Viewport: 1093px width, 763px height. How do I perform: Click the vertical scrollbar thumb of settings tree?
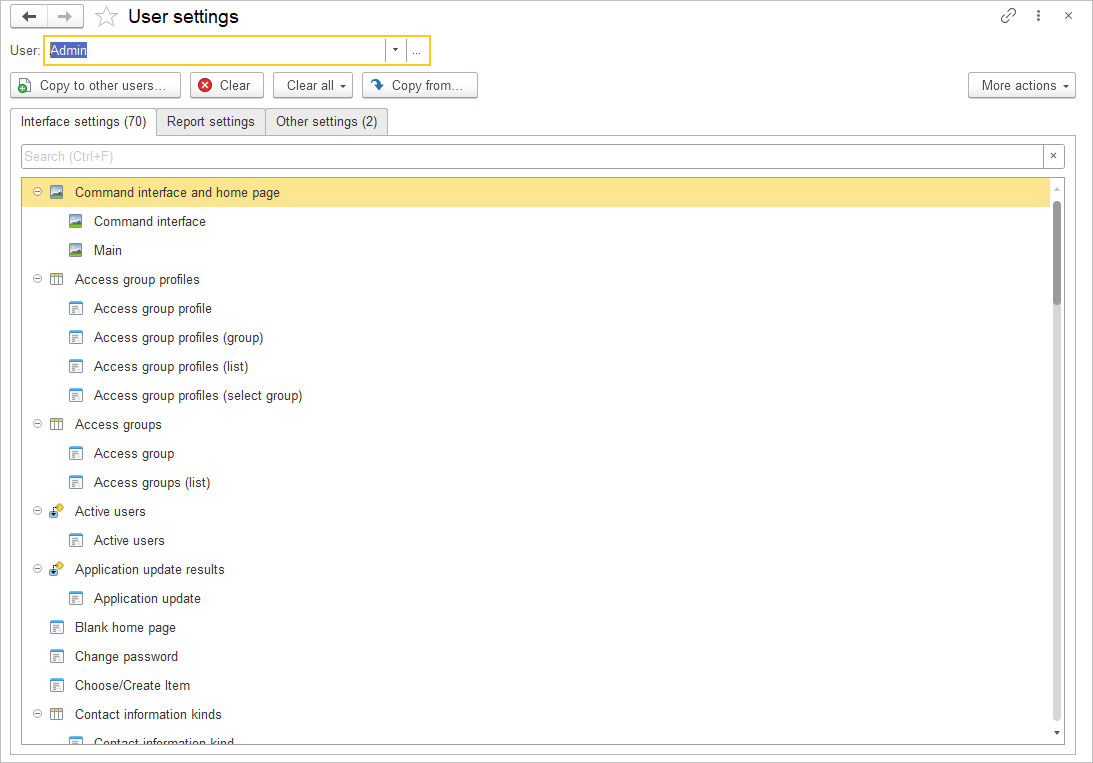[x=1057, y=252]
